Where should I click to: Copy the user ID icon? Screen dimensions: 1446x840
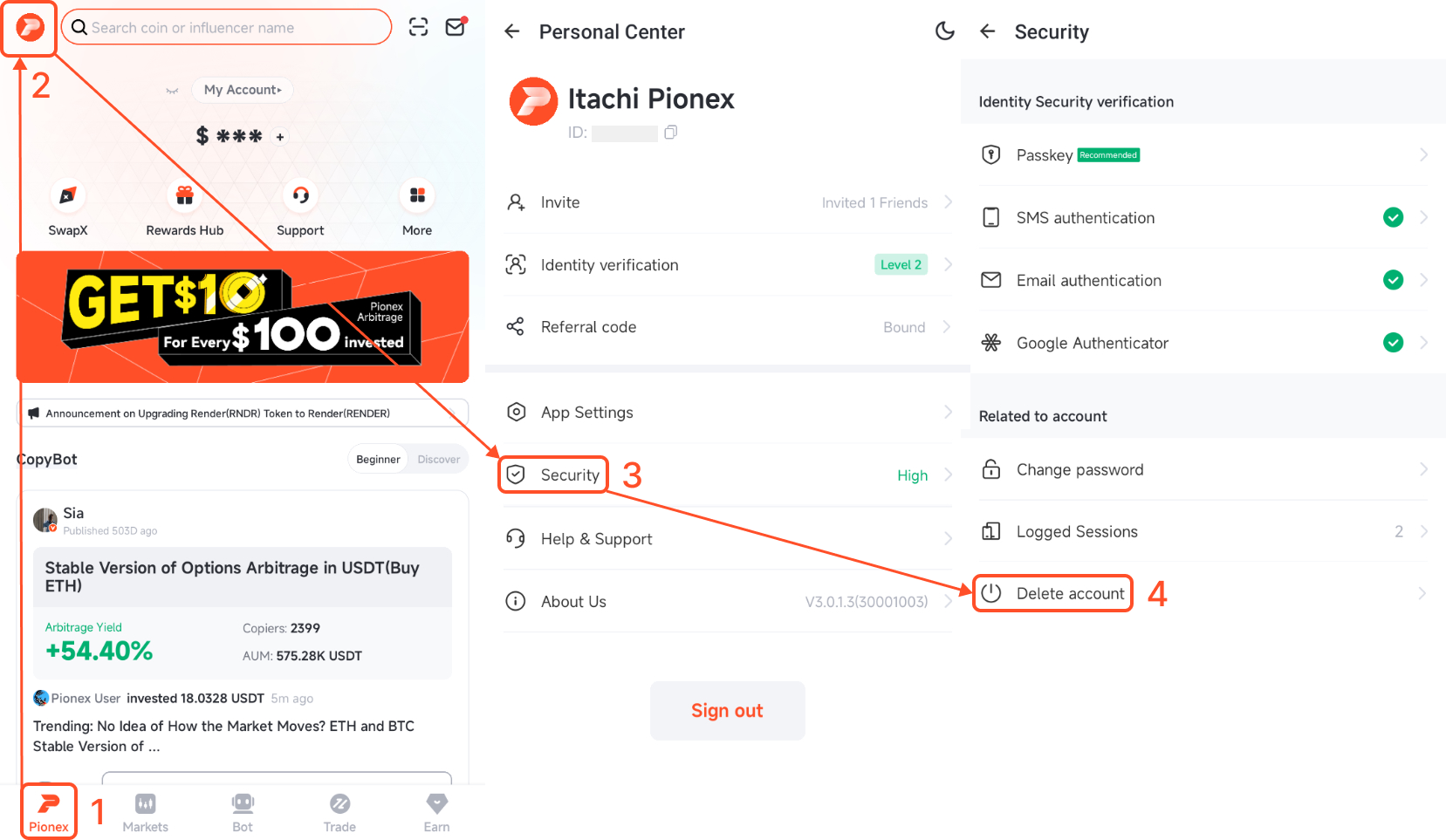coord(670,133)
